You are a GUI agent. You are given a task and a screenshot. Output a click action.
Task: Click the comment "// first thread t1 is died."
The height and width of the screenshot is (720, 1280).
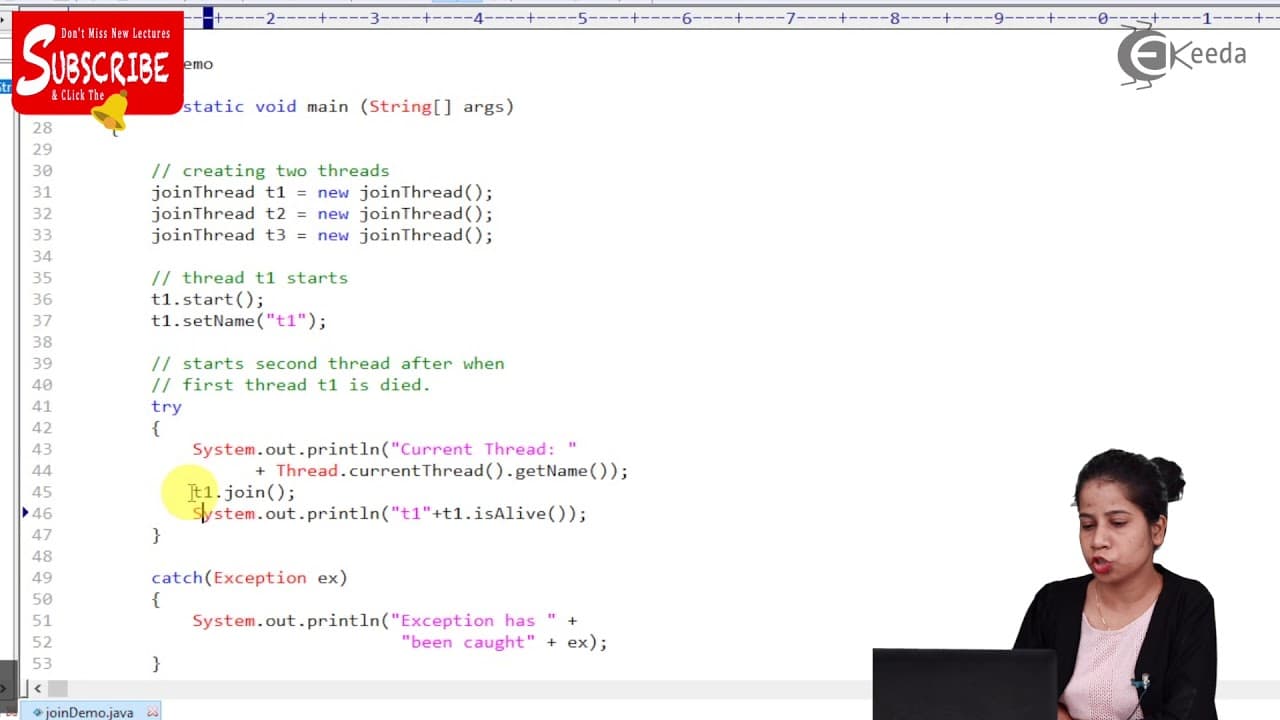click(291, 384)
